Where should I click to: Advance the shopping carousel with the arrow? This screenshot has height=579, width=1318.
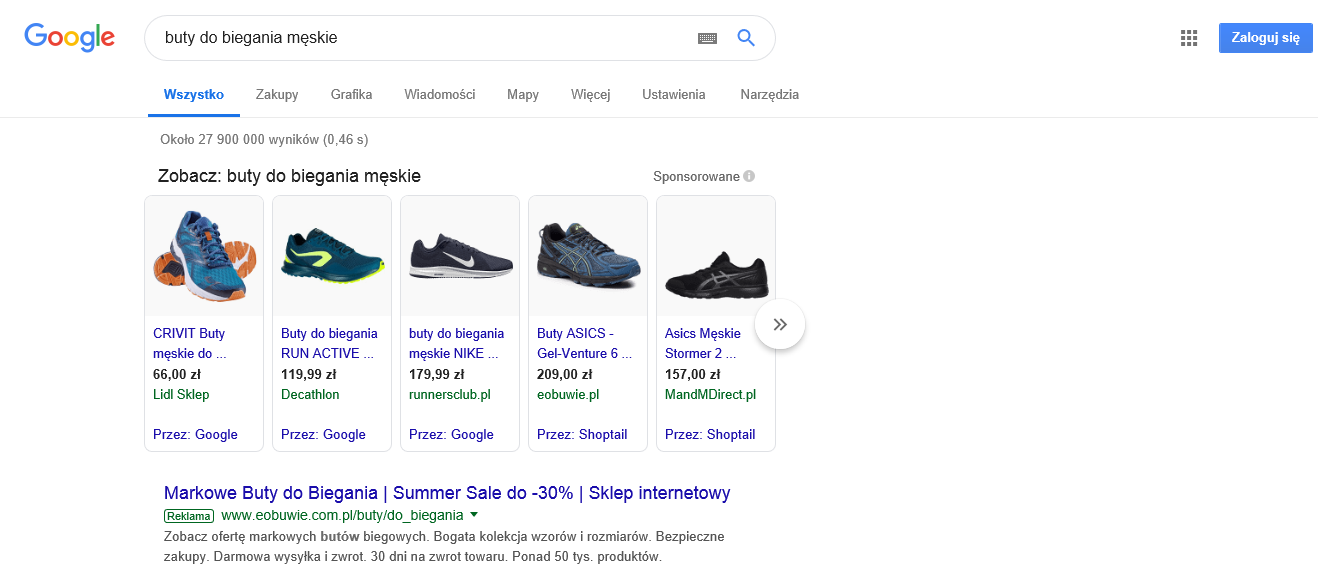[x=779, y=323]
